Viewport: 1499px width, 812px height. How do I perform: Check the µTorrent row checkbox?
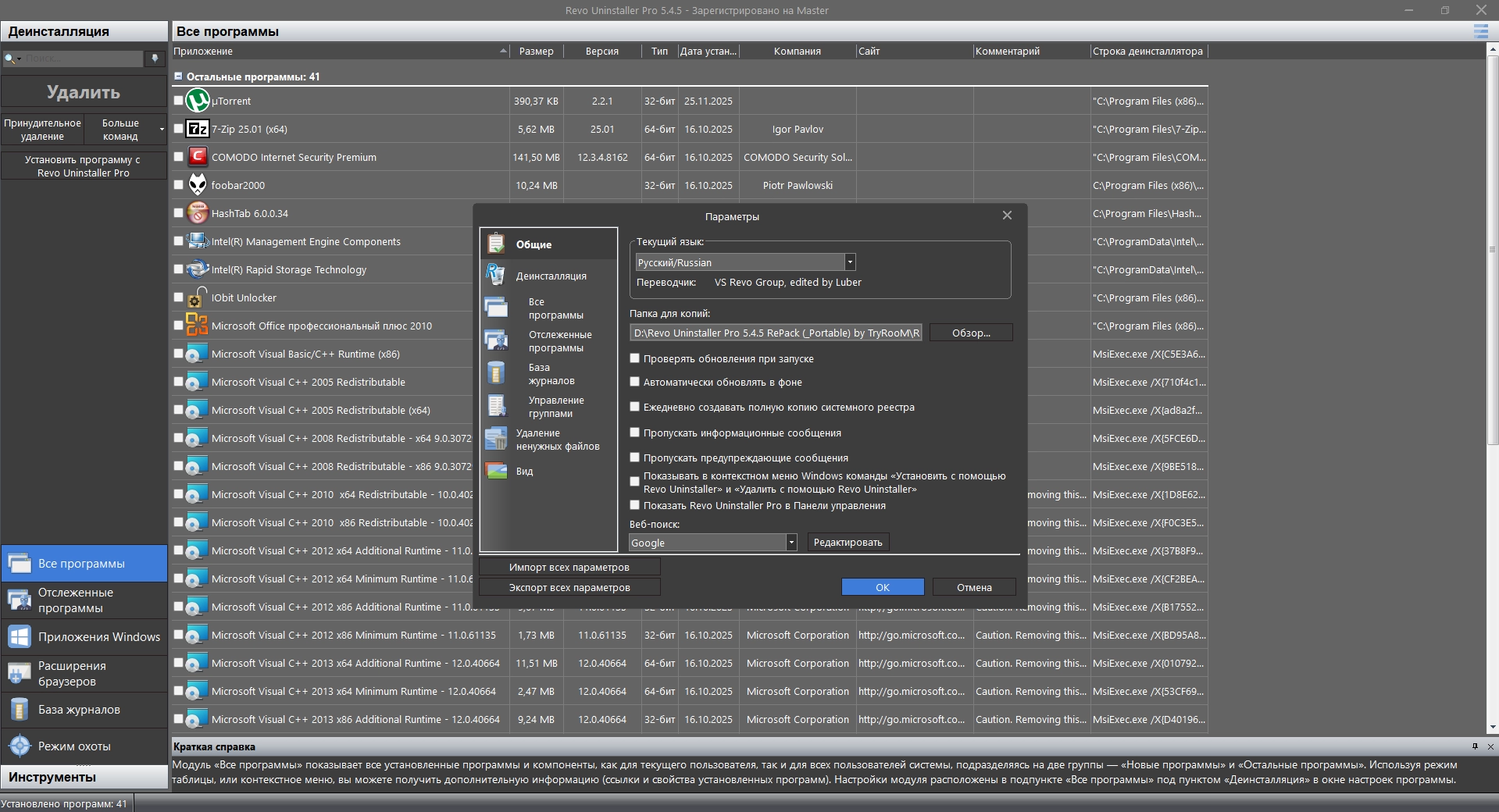179,101
